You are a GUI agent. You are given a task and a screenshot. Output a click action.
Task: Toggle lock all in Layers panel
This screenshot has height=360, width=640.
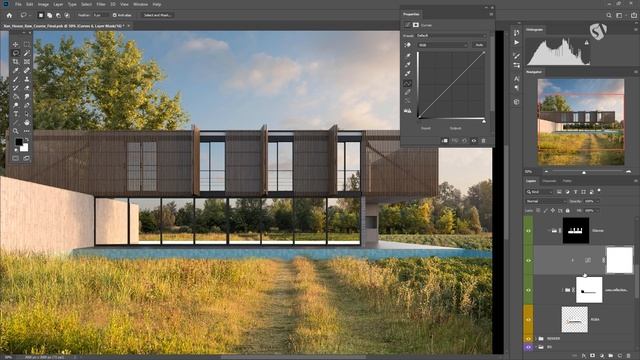click(568, 211)
